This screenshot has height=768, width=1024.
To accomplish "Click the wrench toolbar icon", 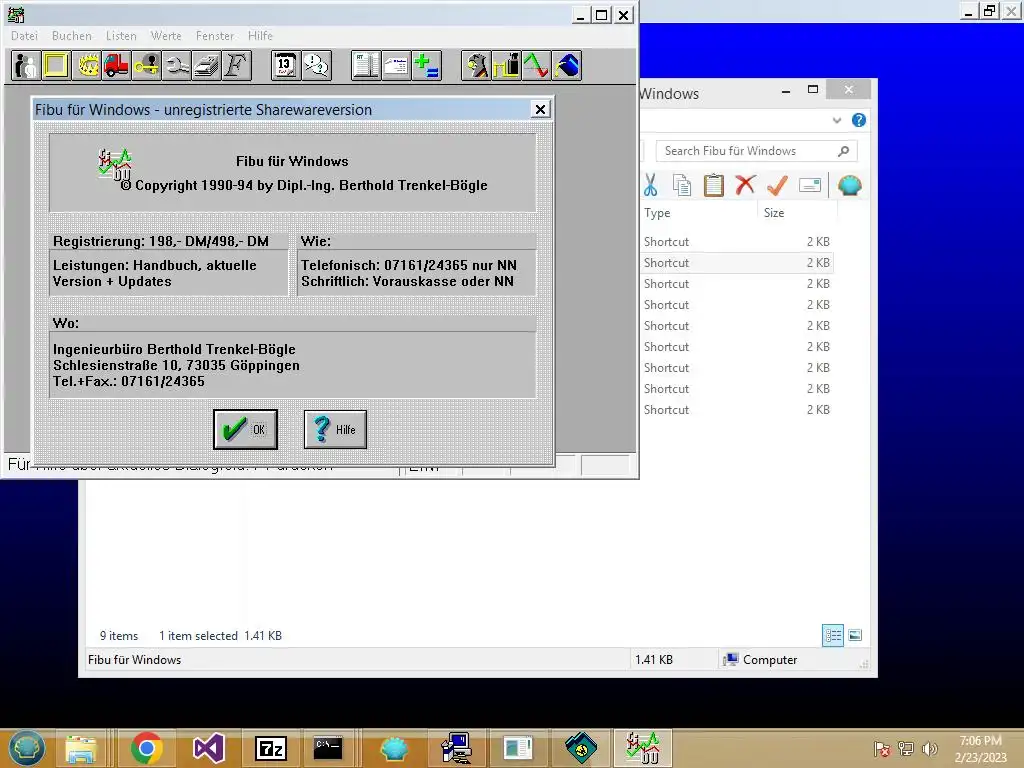I will [x=176, y=65].
